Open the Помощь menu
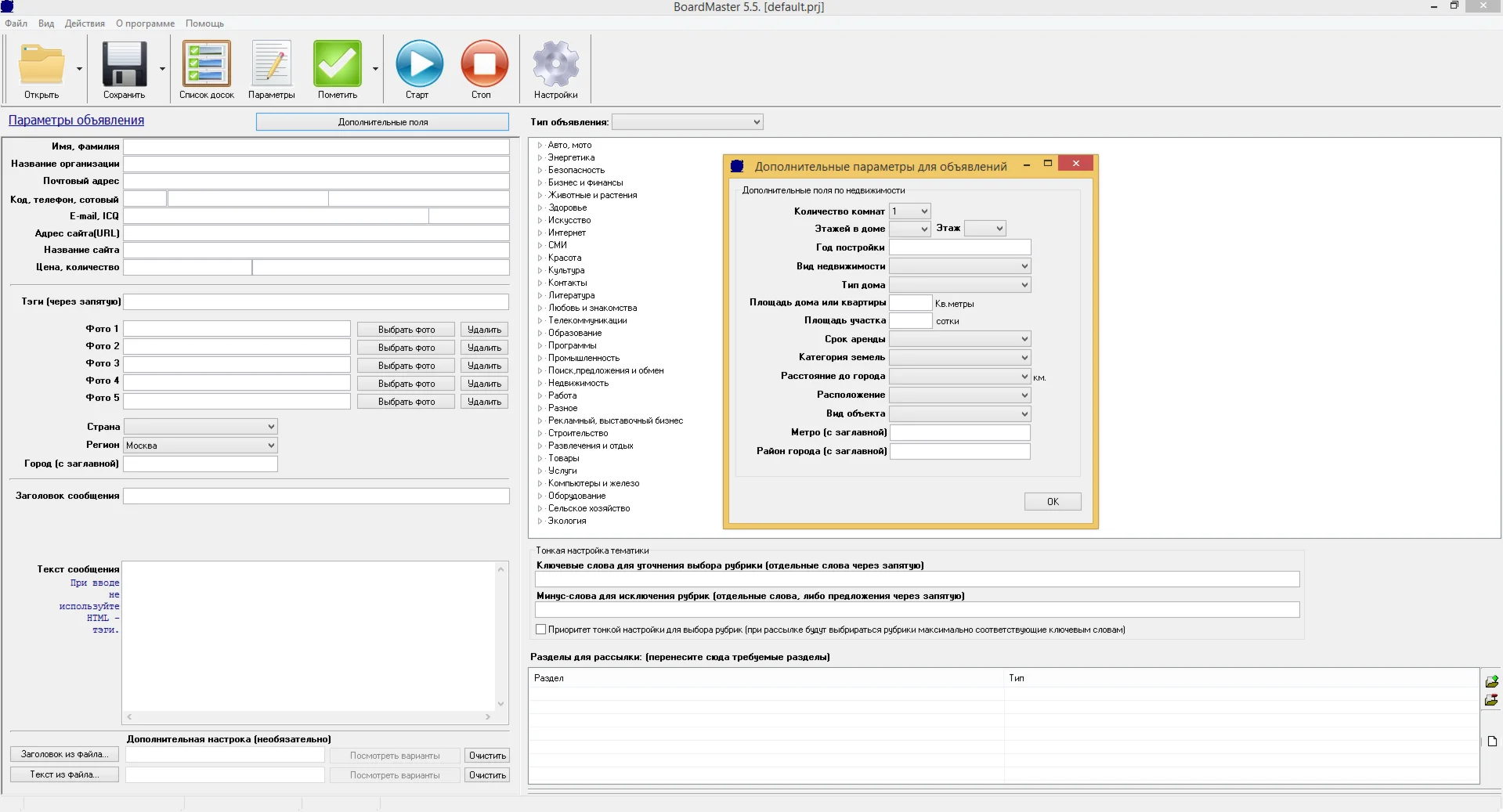This screenshot has height=812, width=1503. click(x=204, y=23)
